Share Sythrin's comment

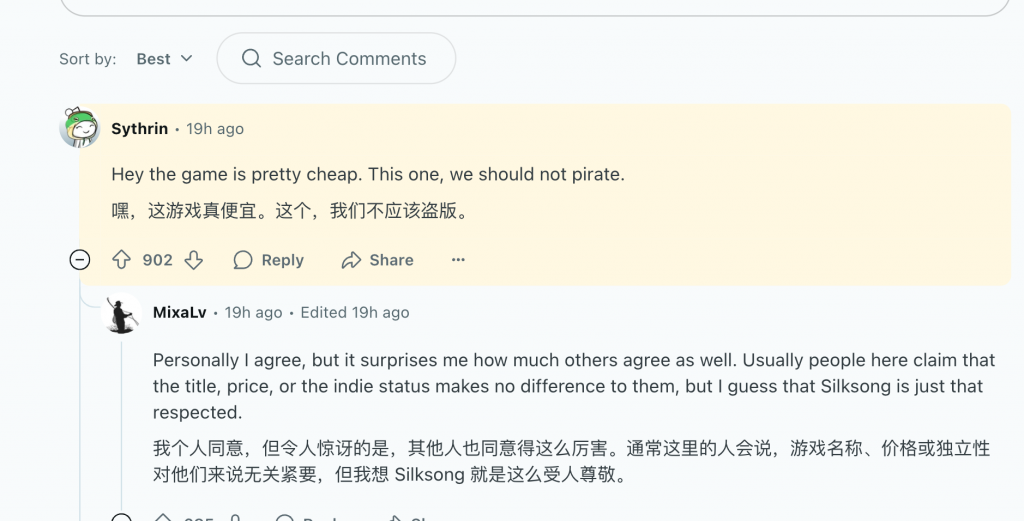click(x=377, y=260)
